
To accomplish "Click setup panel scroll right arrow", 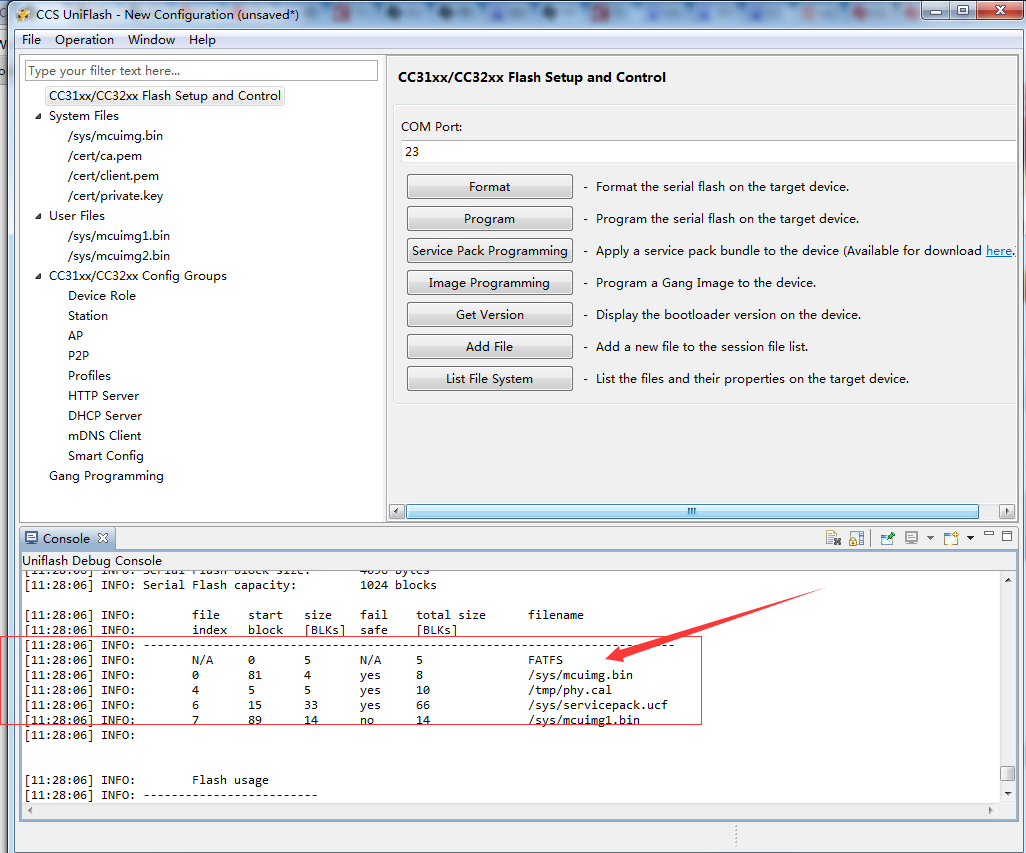I will [x=1007, y=511].
